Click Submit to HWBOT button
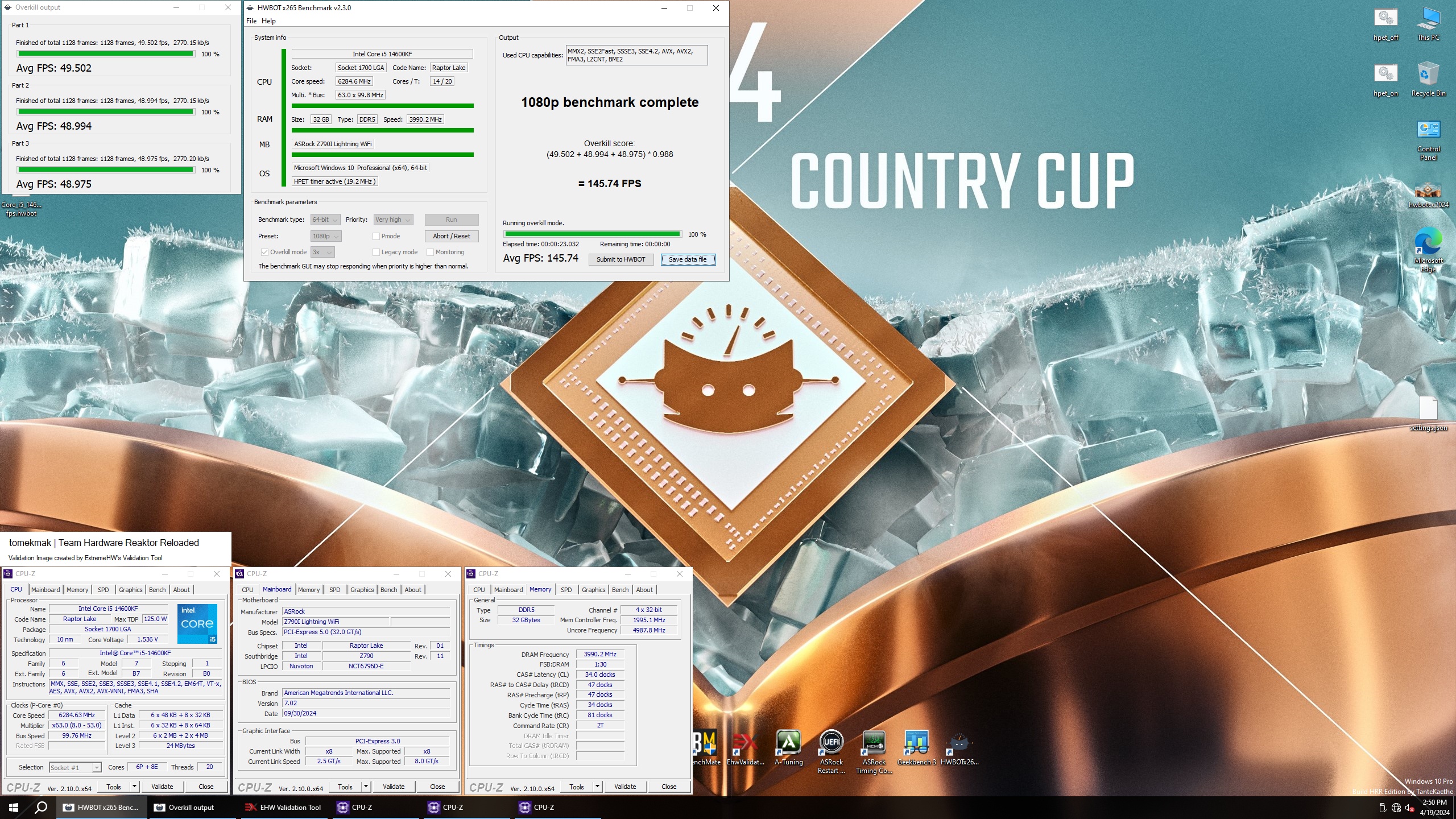1456x819 pixels. point(621,259)
